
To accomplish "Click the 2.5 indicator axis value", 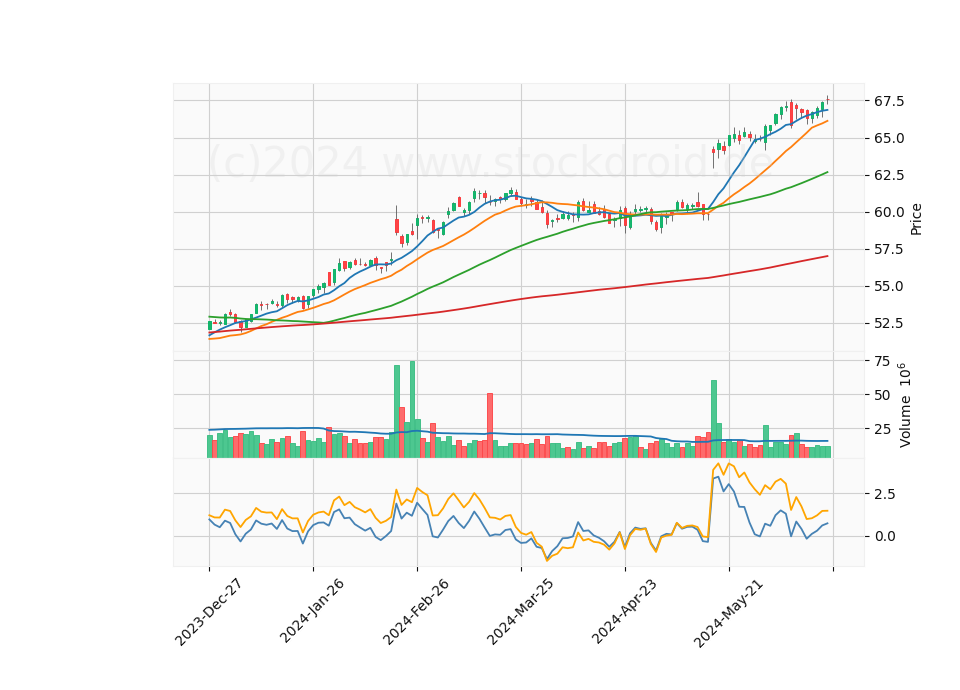I will coord(886,494).
